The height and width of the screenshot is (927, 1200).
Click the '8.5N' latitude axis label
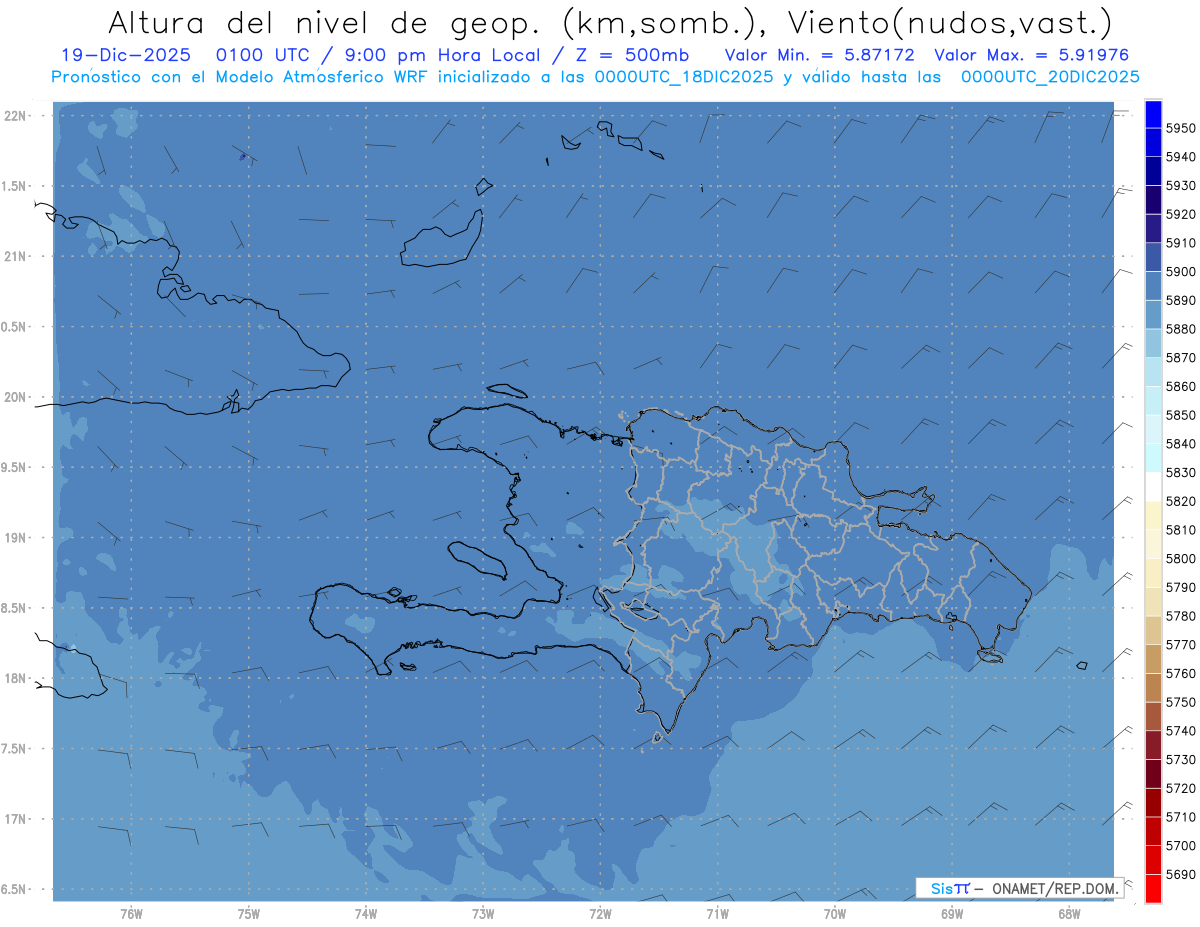click(x=14, y=608)
